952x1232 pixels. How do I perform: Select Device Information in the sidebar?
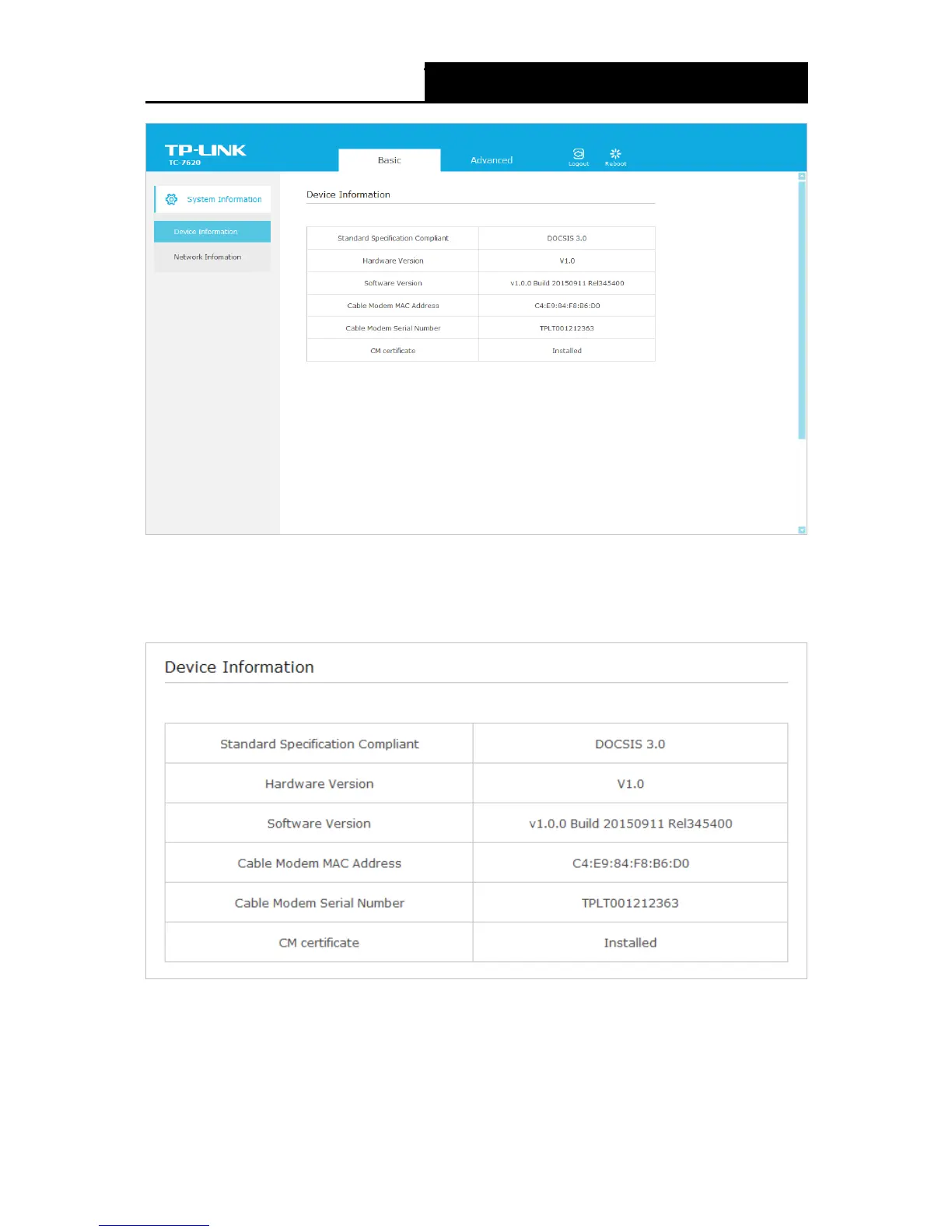212,232
